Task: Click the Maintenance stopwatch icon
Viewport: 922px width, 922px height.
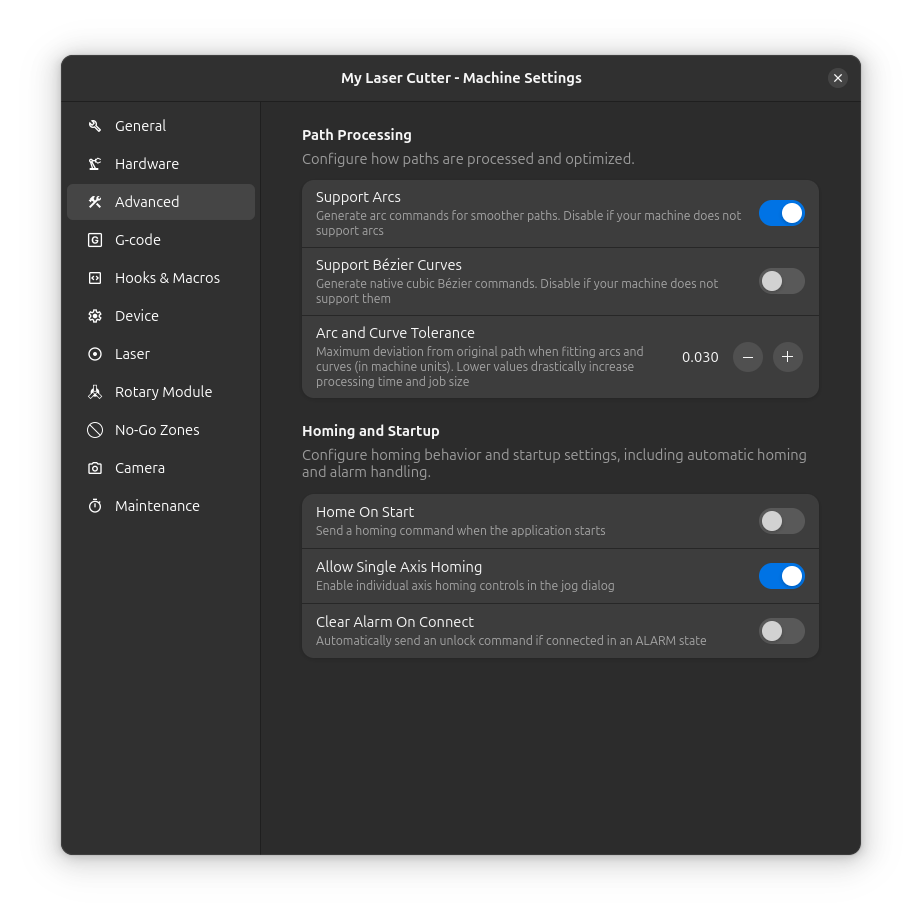Action: coord(95,506)
